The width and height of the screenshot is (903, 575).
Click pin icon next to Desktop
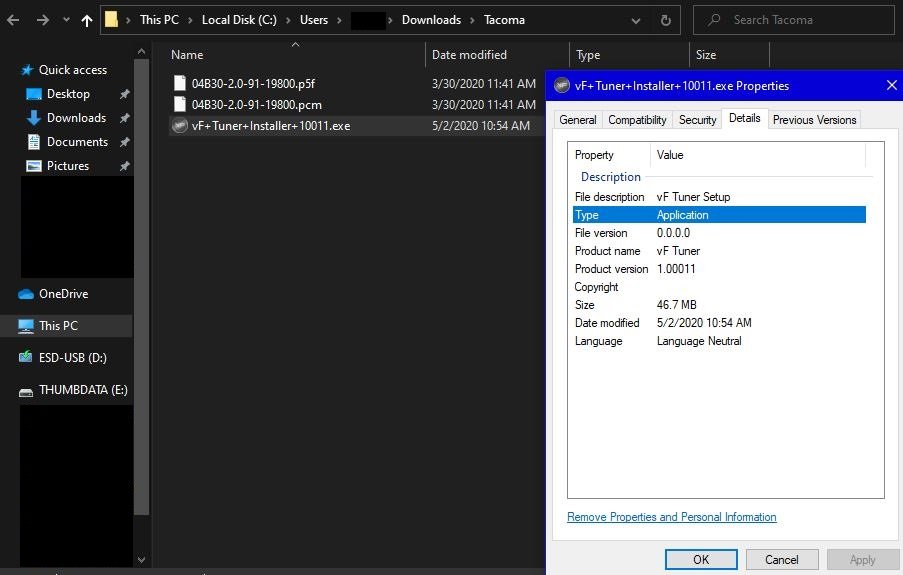click(x=124, y=94)
